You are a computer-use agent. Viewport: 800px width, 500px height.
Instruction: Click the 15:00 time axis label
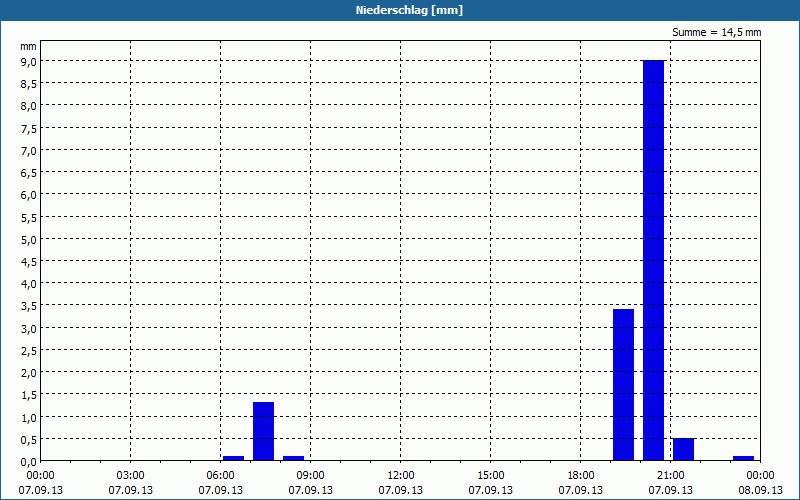click(491, 476)
